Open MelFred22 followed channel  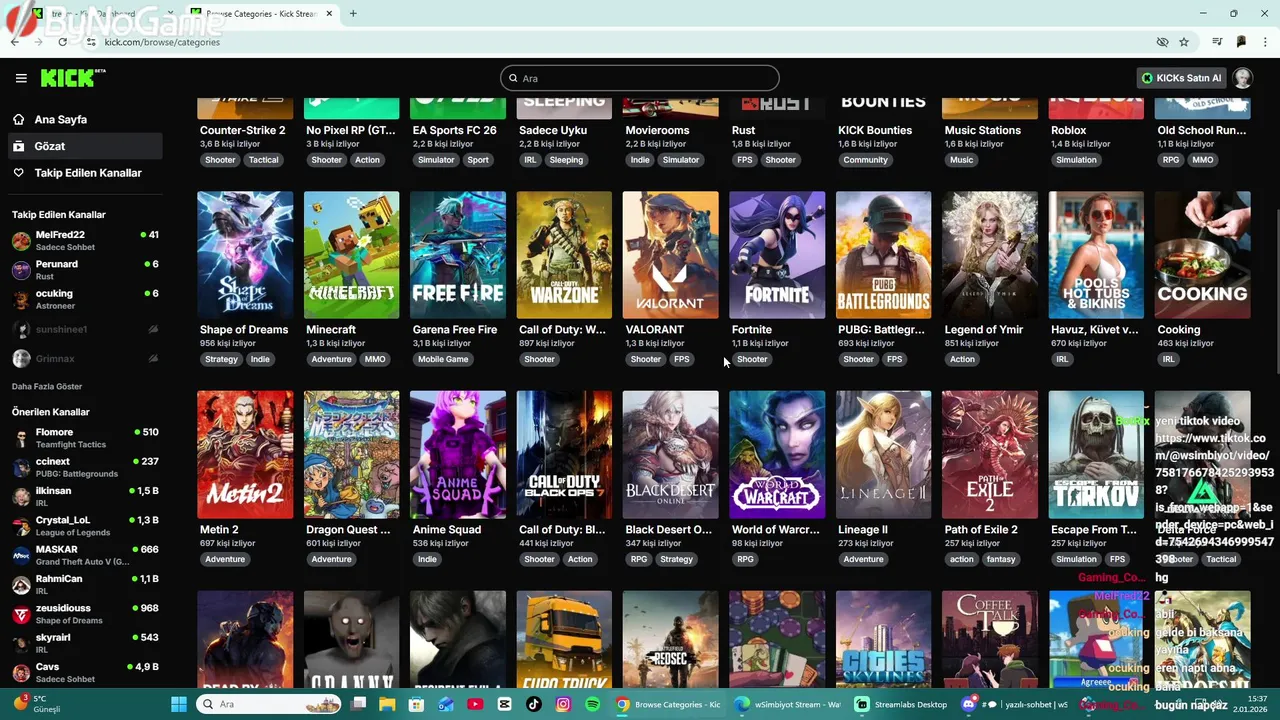[85, 240]
